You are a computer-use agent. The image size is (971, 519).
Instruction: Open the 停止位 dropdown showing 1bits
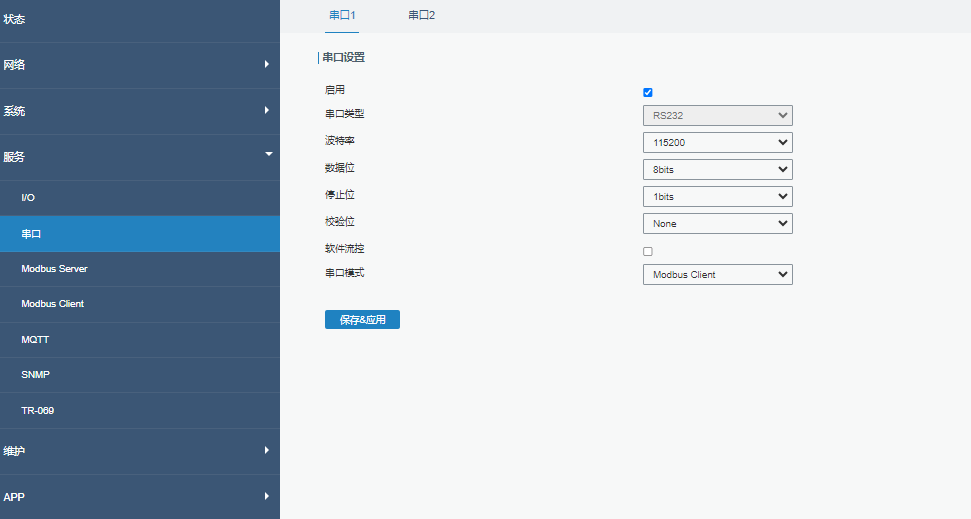pyautogui.click(x=717, y=197)
